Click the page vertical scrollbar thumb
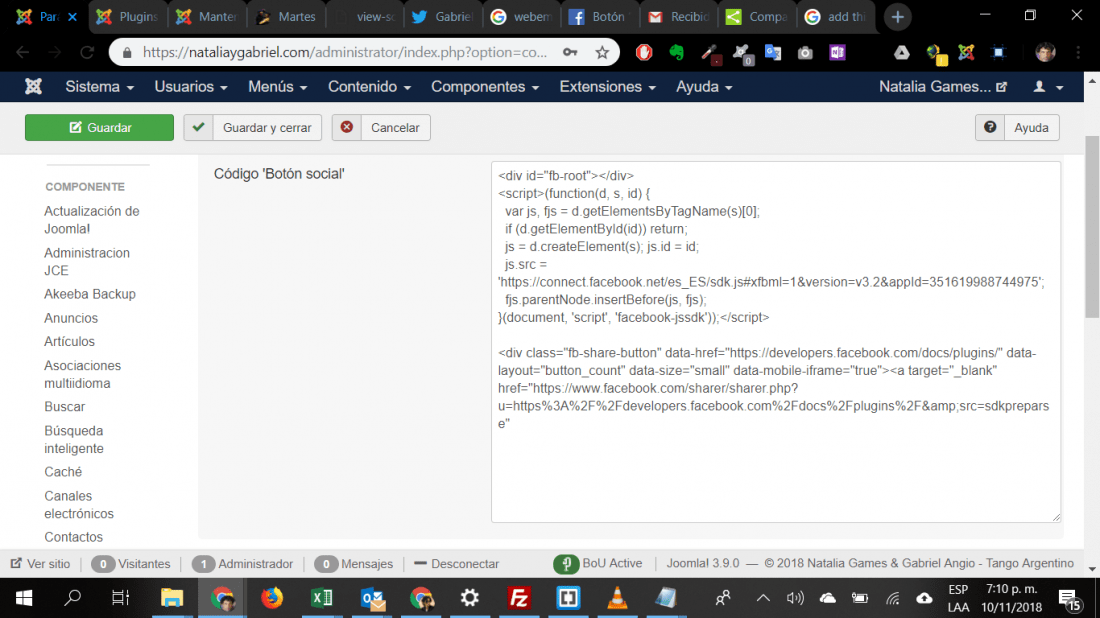Image resolution: width=1100 pixels, height=618 pixels. [1092, 226]
